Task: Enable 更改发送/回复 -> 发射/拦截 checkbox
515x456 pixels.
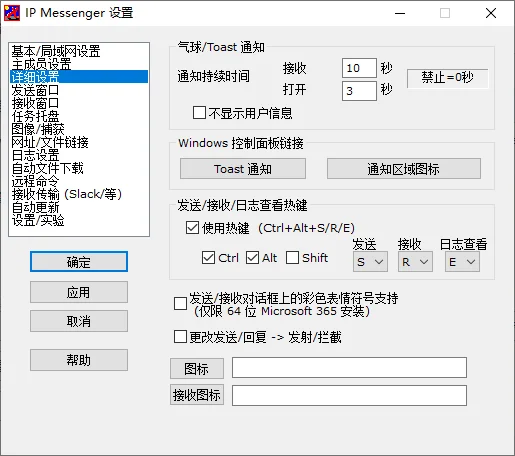Action: (x=180, y=337)
